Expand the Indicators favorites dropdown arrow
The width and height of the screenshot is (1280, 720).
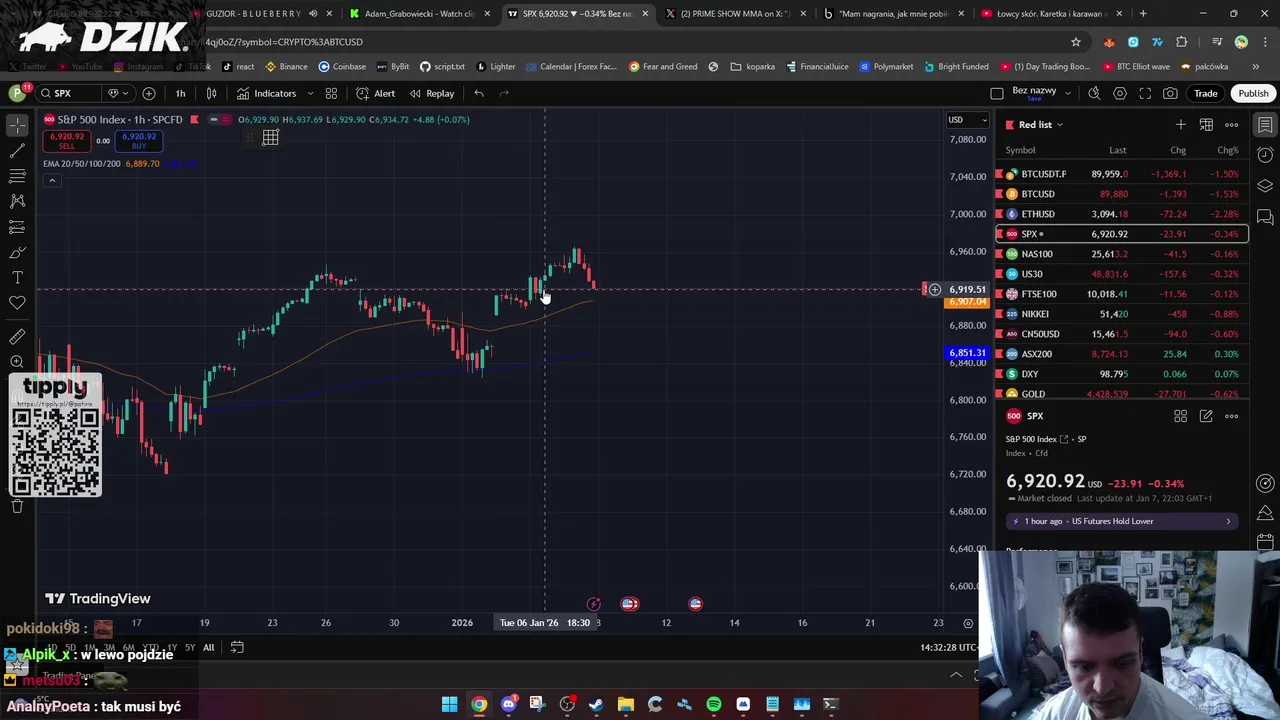pos(310,93)
